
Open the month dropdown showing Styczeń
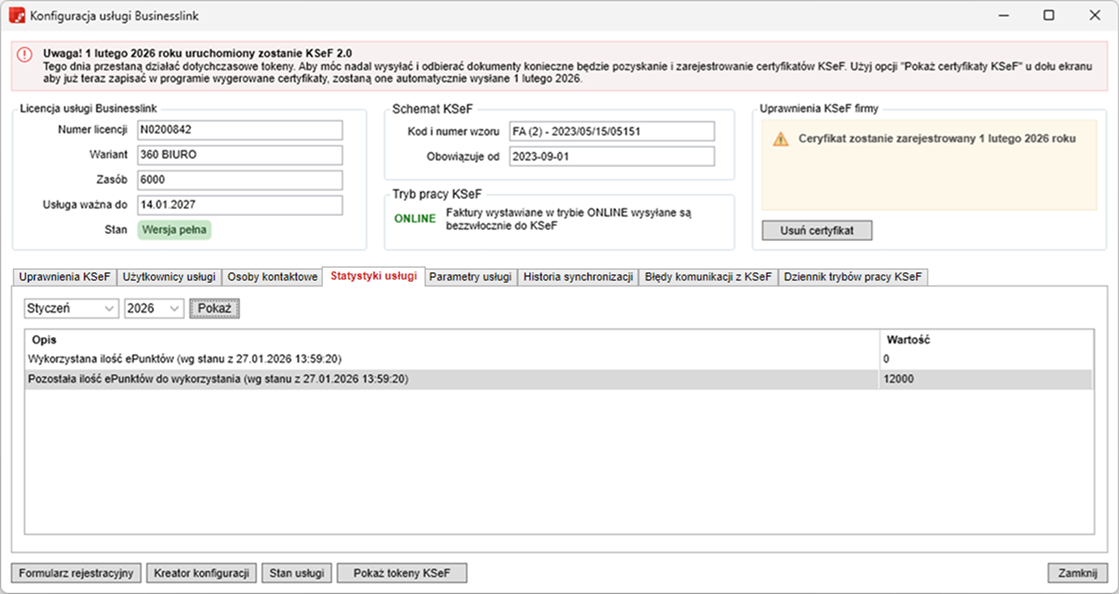coord(71,309)
